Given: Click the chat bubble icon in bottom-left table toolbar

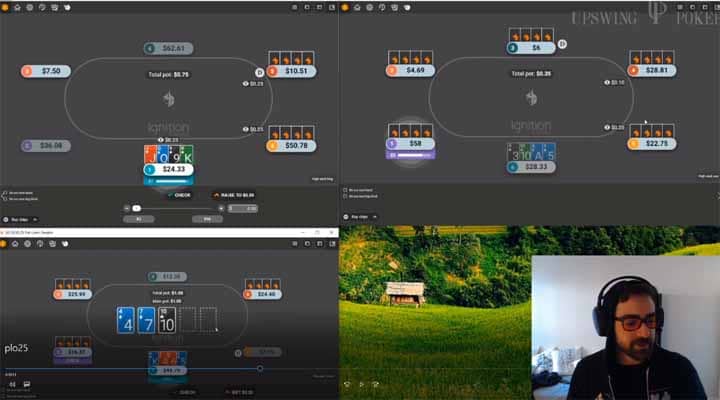Looking at the screenshot, I should point(40,244).
